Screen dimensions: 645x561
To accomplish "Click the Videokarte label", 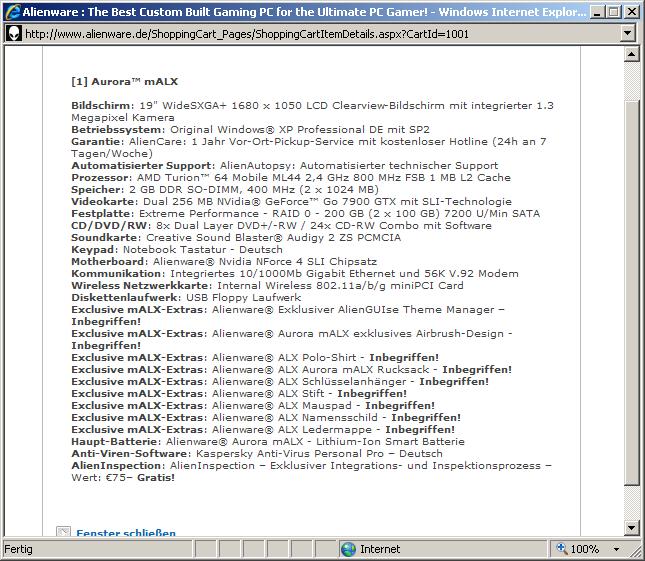I will [104, 202].
